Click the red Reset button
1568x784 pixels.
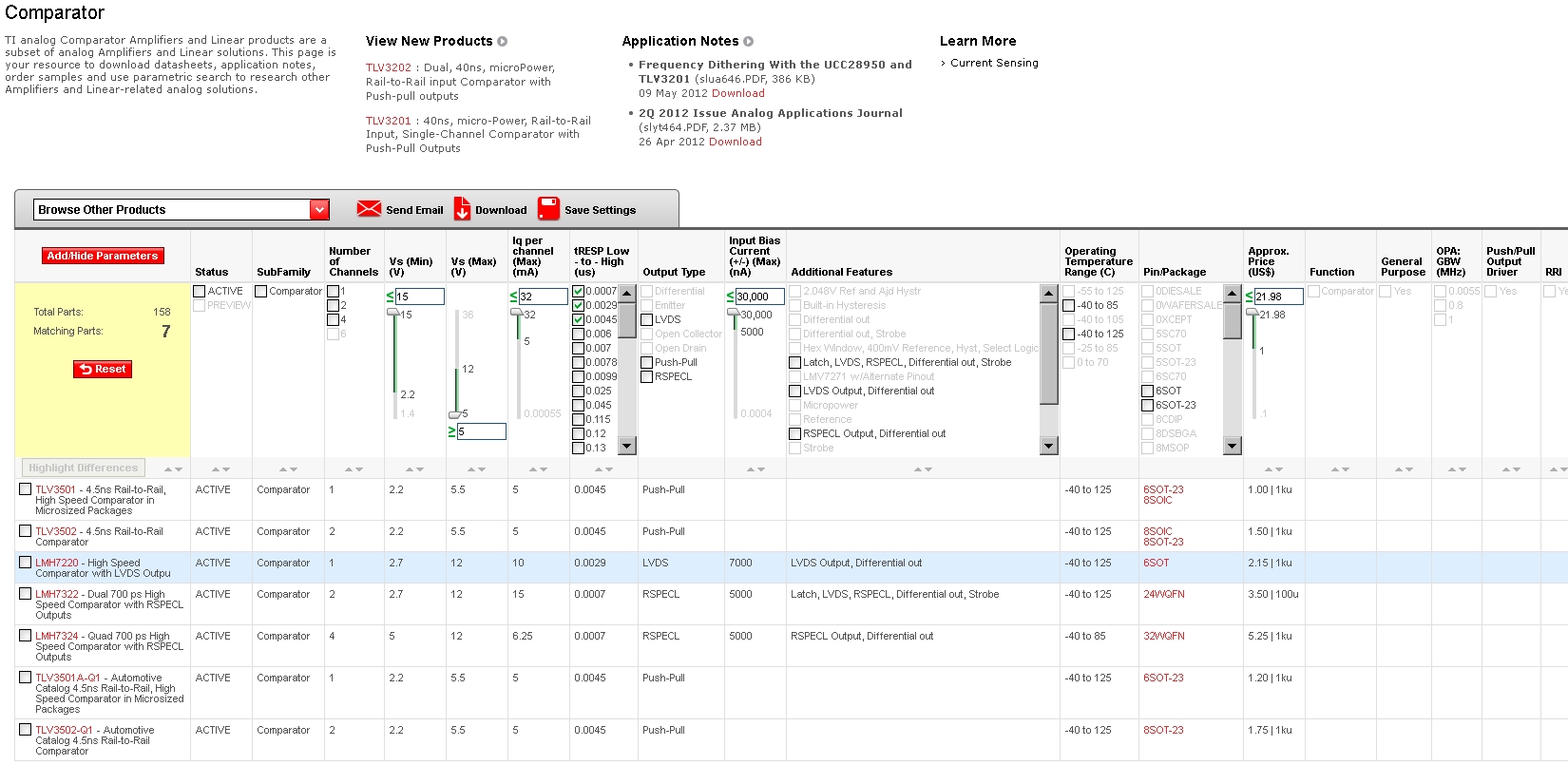[x=103, y=369]
